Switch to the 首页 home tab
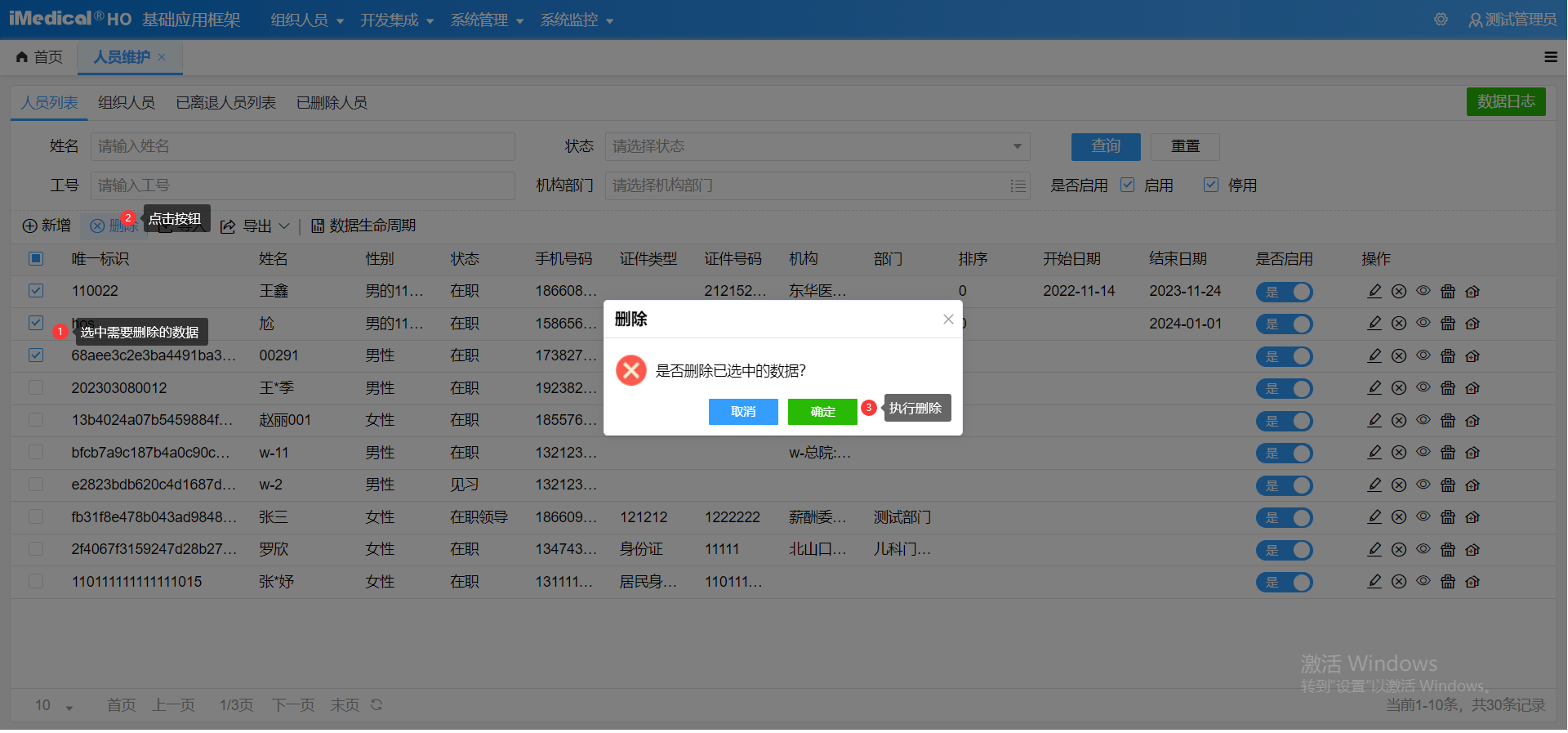The width and height of the screenshot is (1568, 733). click(39, 57)
